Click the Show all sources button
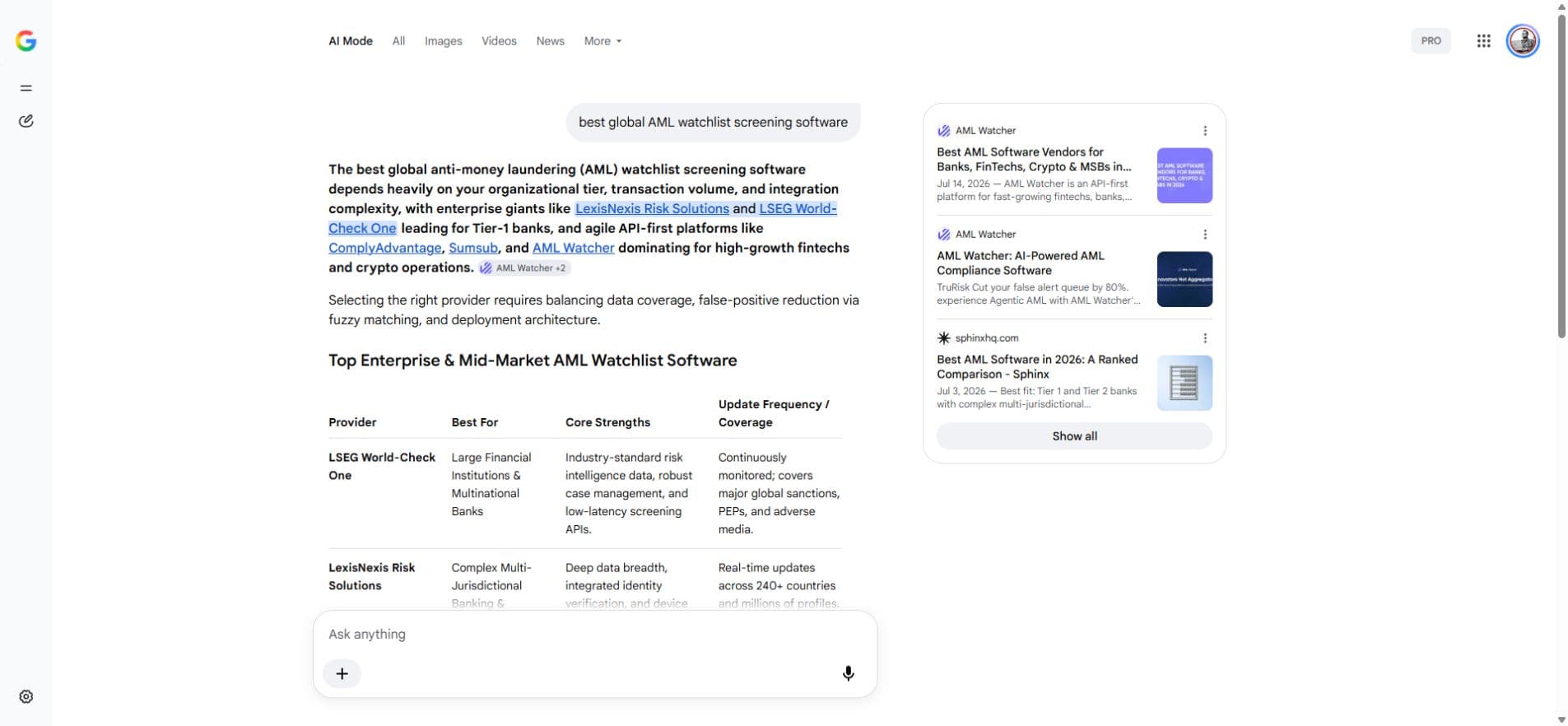 coord(1074,436)
